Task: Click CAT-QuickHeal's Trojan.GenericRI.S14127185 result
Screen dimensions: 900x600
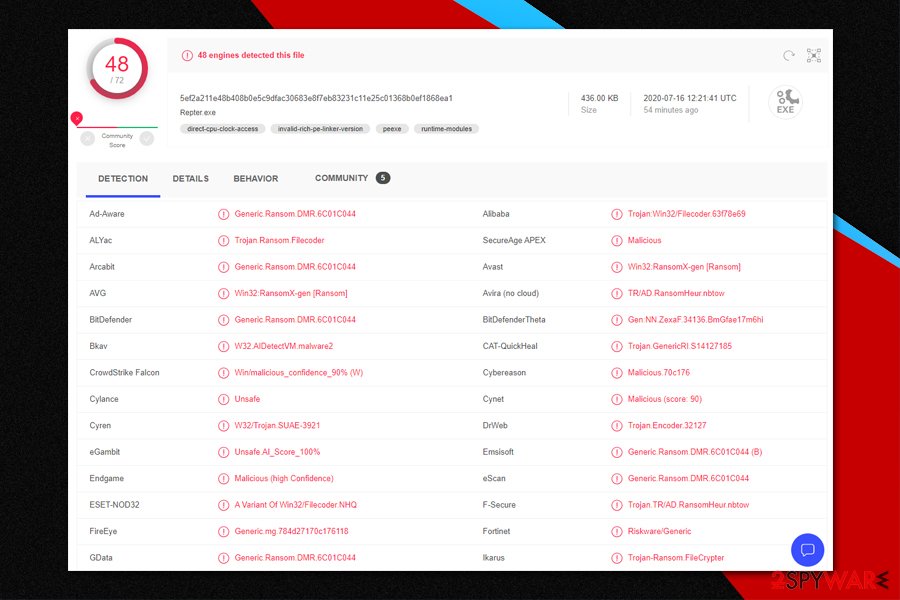Action: [x=680, y=346]
